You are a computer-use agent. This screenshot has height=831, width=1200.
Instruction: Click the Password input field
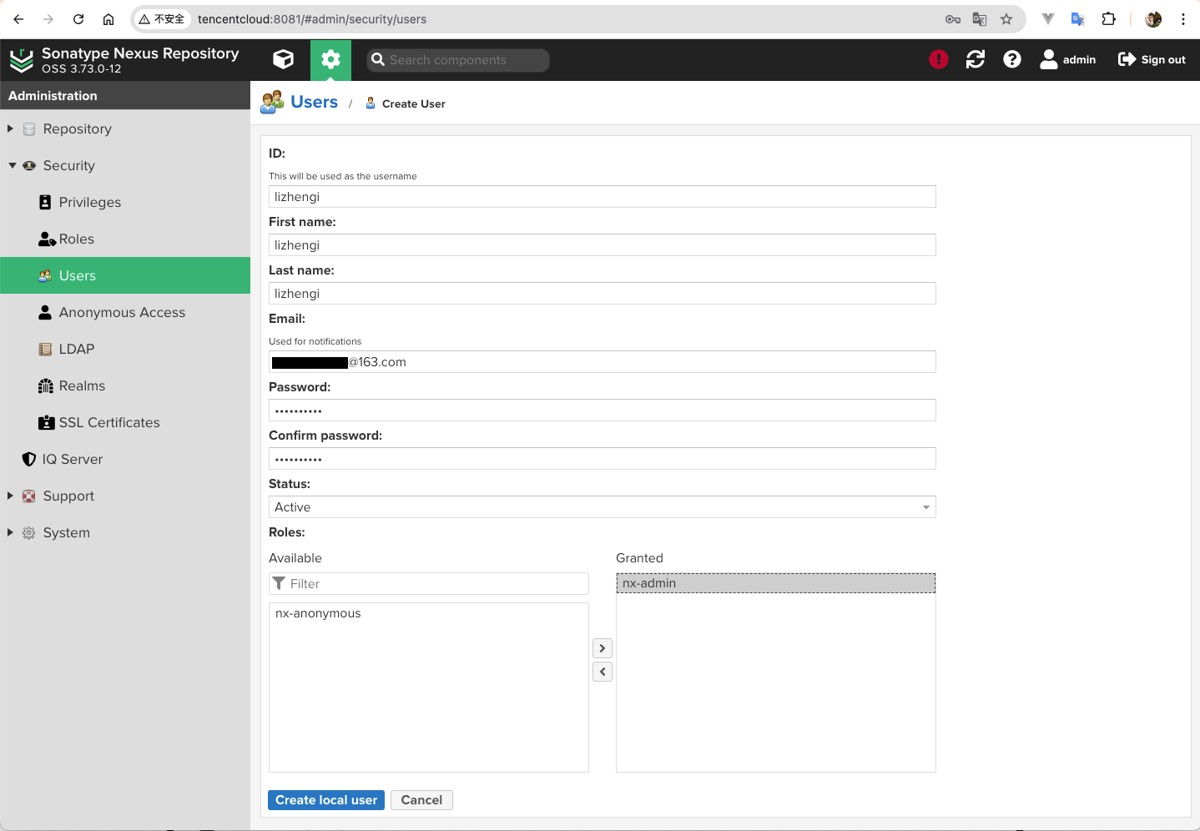click(x=602, y=410)
